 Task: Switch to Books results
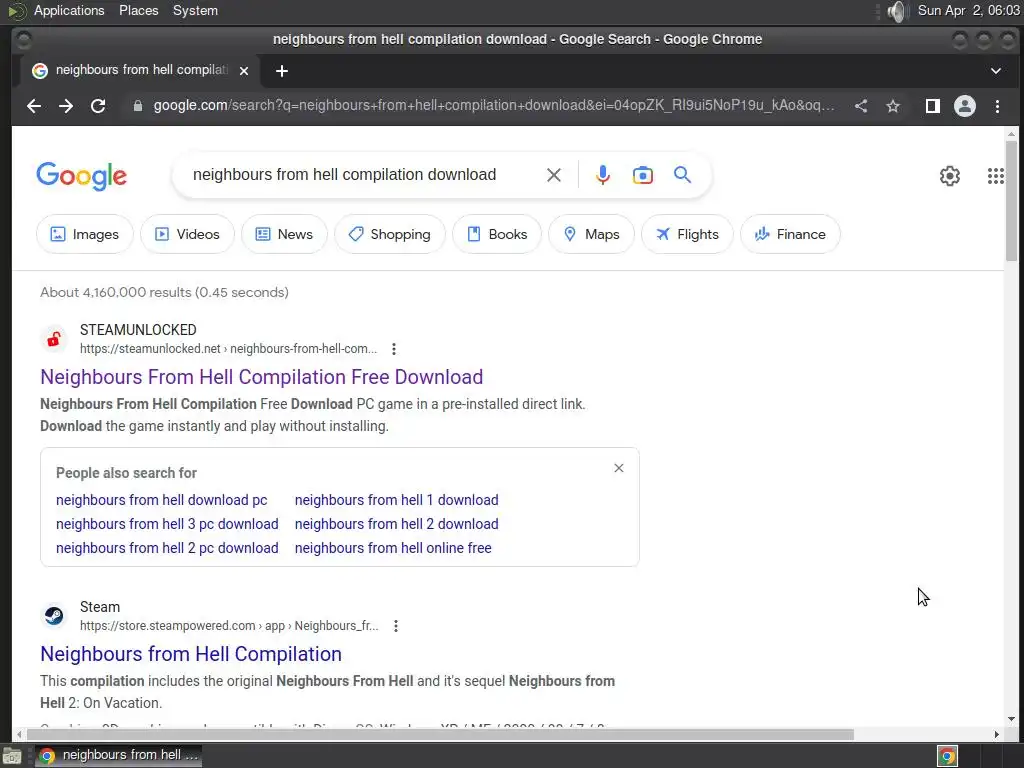click(x=497, y=234)
